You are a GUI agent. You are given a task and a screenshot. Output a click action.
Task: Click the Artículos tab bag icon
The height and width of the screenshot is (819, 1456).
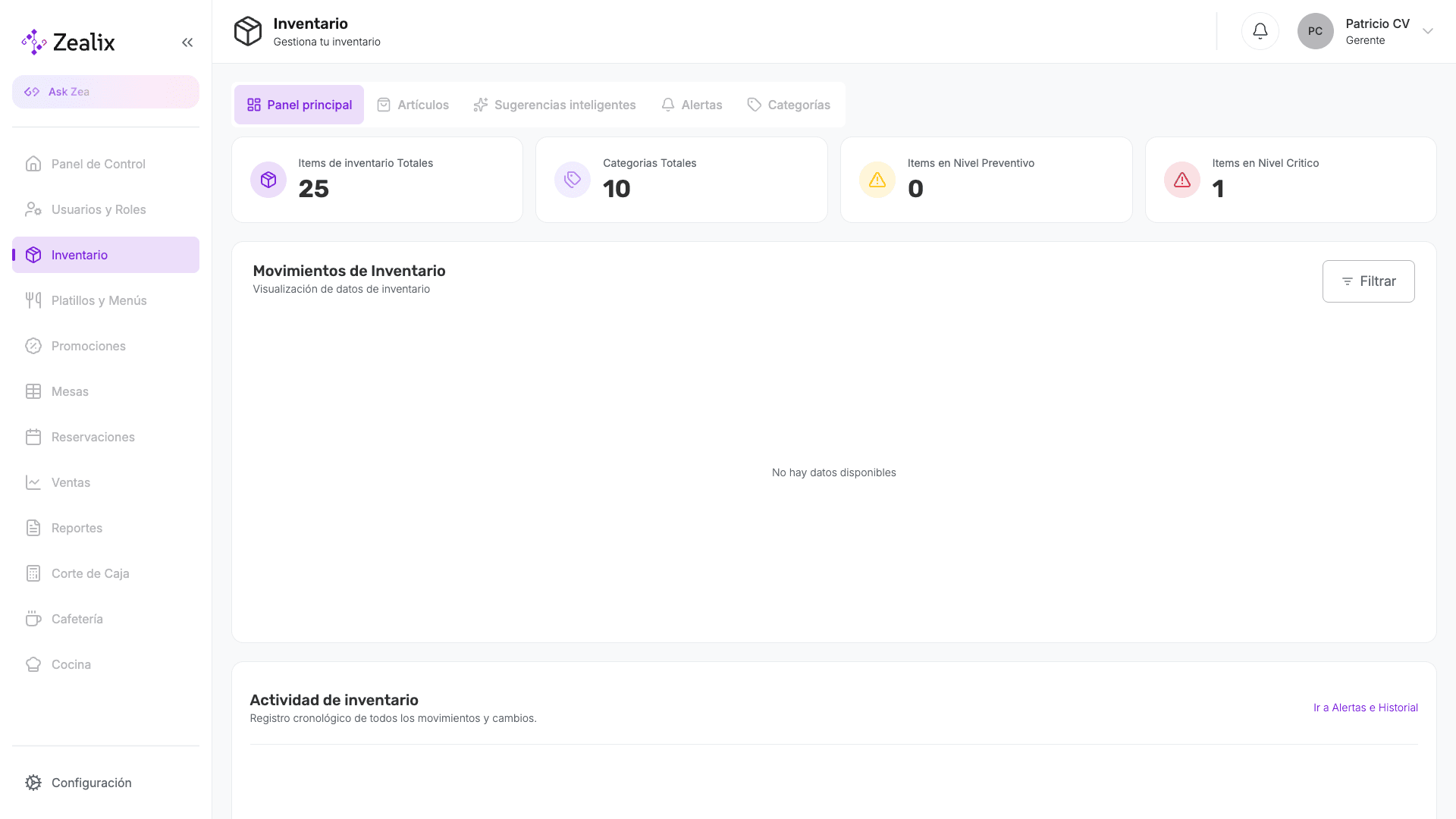pos(384,105)
